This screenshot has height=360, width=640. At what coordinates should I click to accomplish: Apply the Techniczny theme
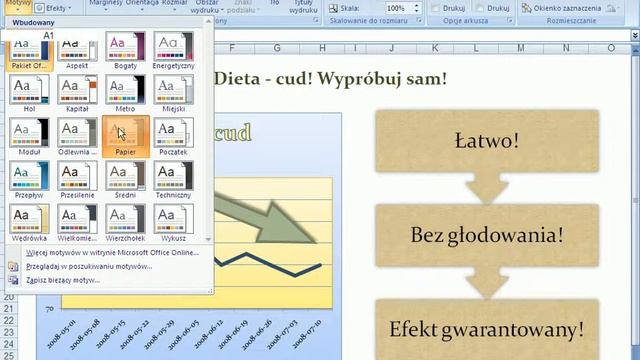173,180
